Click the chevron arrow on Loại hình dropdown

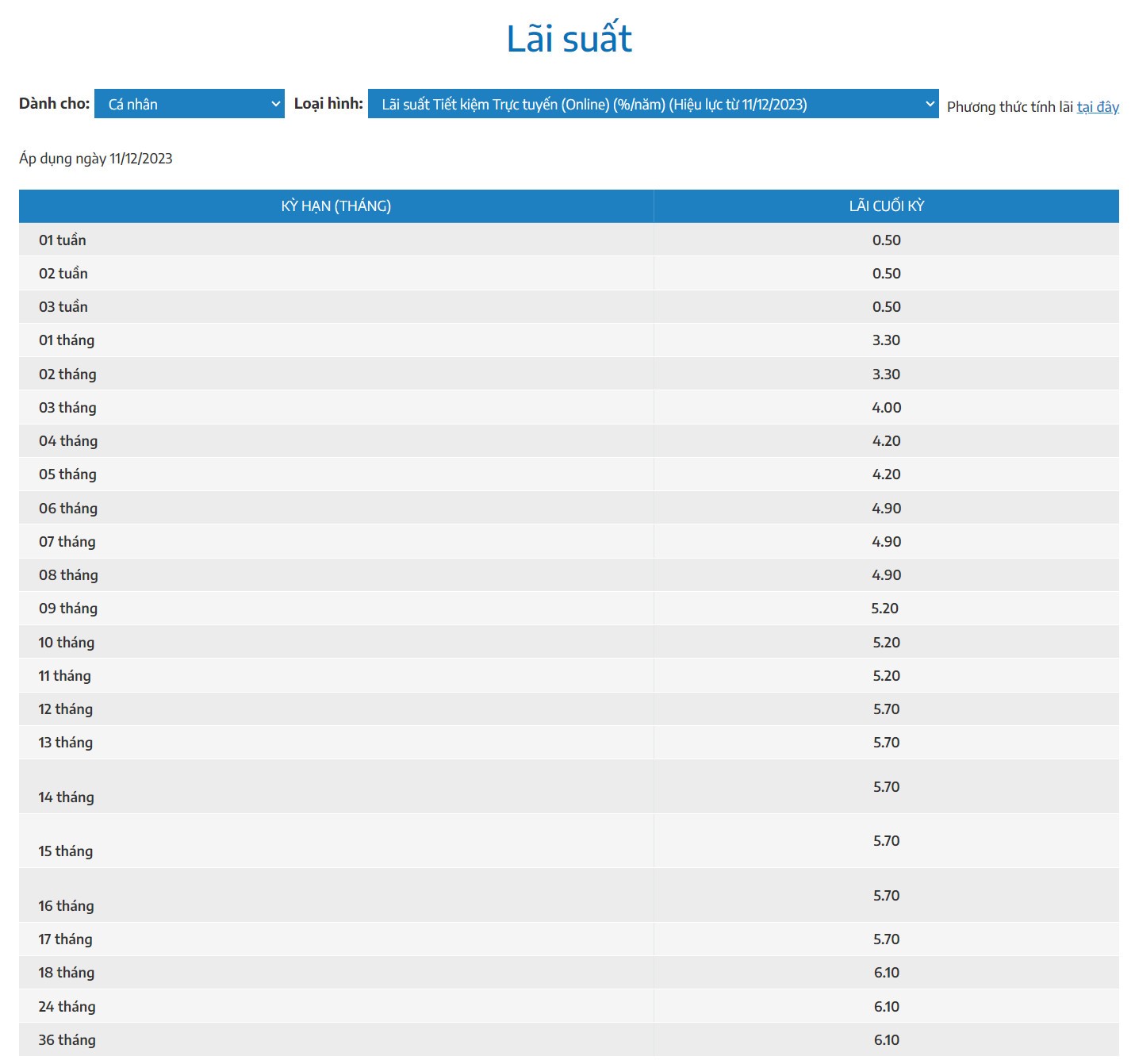pyautogui.click(x=930, y=104)
